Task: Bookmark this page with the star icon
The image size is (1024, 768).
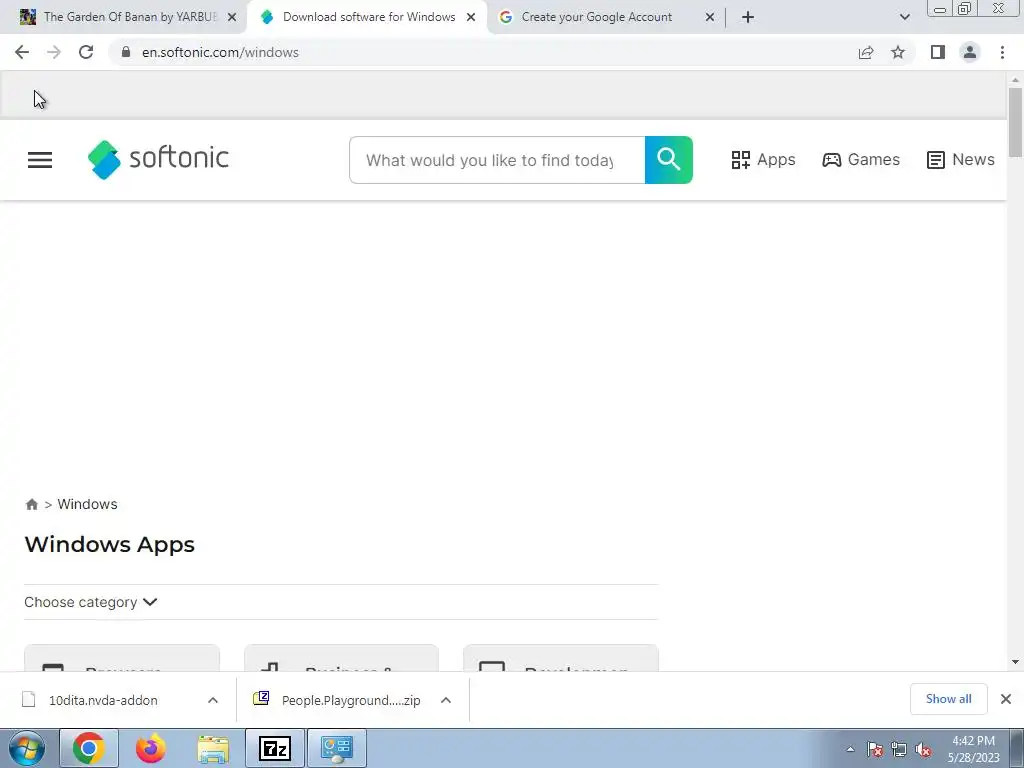Action: point(898,52)
